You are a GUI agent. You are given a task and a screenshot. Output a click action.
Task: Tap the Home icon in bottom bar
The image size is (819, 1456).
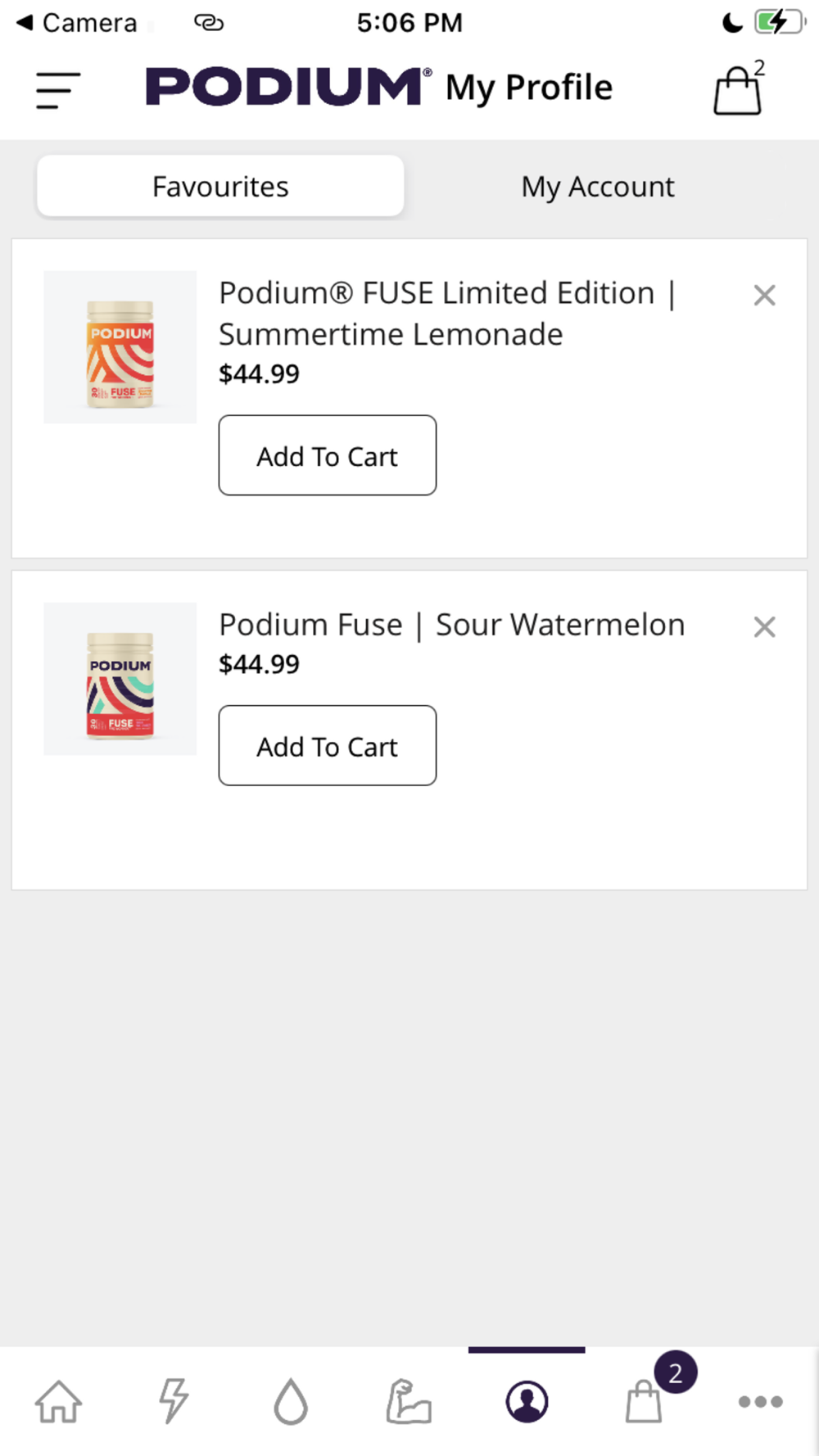coord(58,1401)
